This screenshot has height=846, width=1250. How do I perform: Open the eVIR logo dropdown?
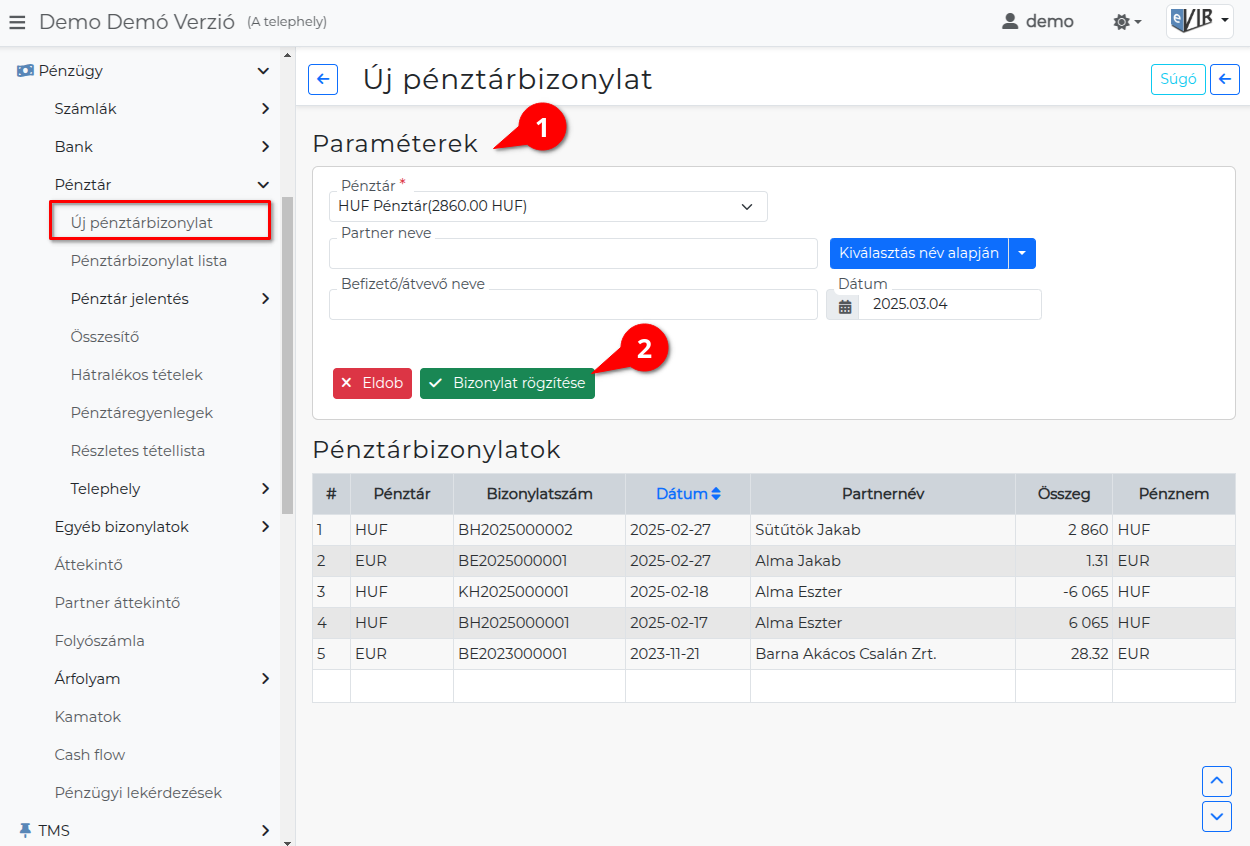pos(1199,21)
